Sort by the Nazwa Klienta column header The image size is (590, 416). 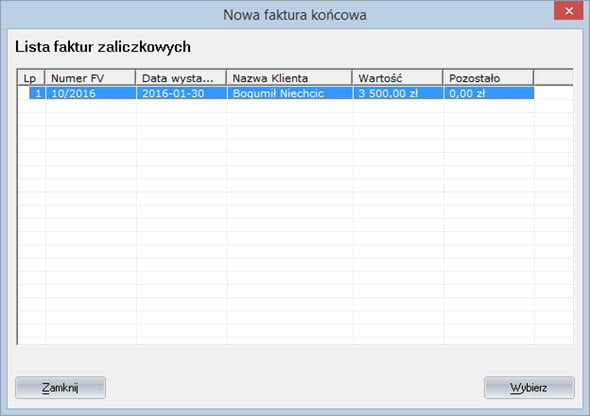[289, 78]
